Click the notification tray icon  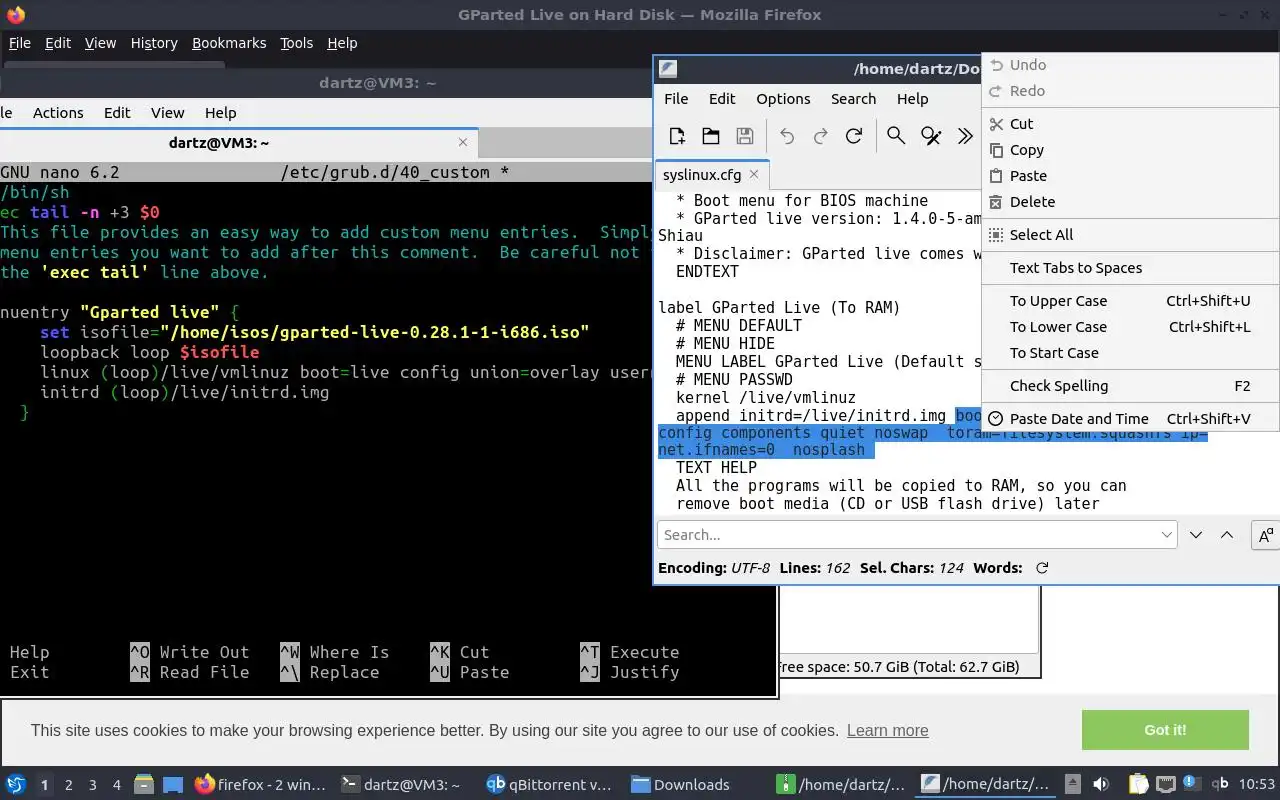(x=1192, y=785)
